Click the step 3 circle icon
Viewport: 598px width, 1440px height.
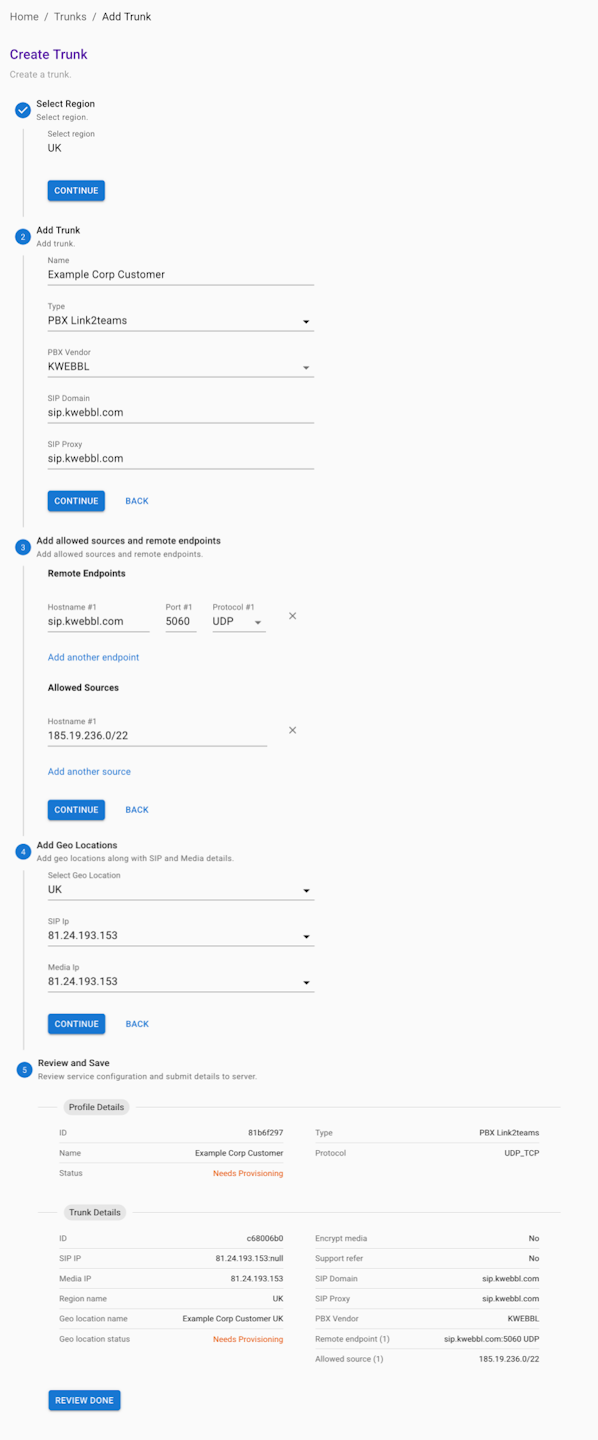(x=23, y=547)
